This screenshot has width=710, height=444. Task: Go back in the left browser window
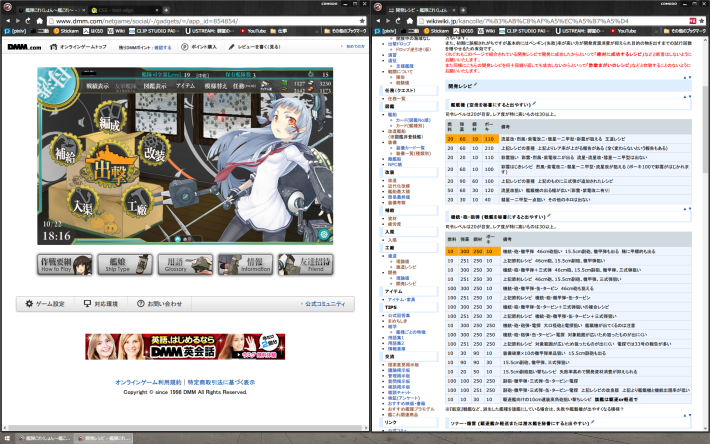point(8,21)
